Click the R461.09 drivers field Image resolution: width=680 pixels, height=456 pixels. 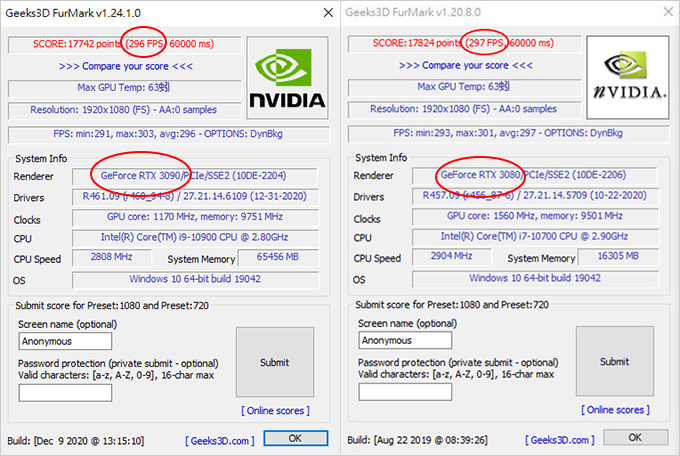coord(195,197)
